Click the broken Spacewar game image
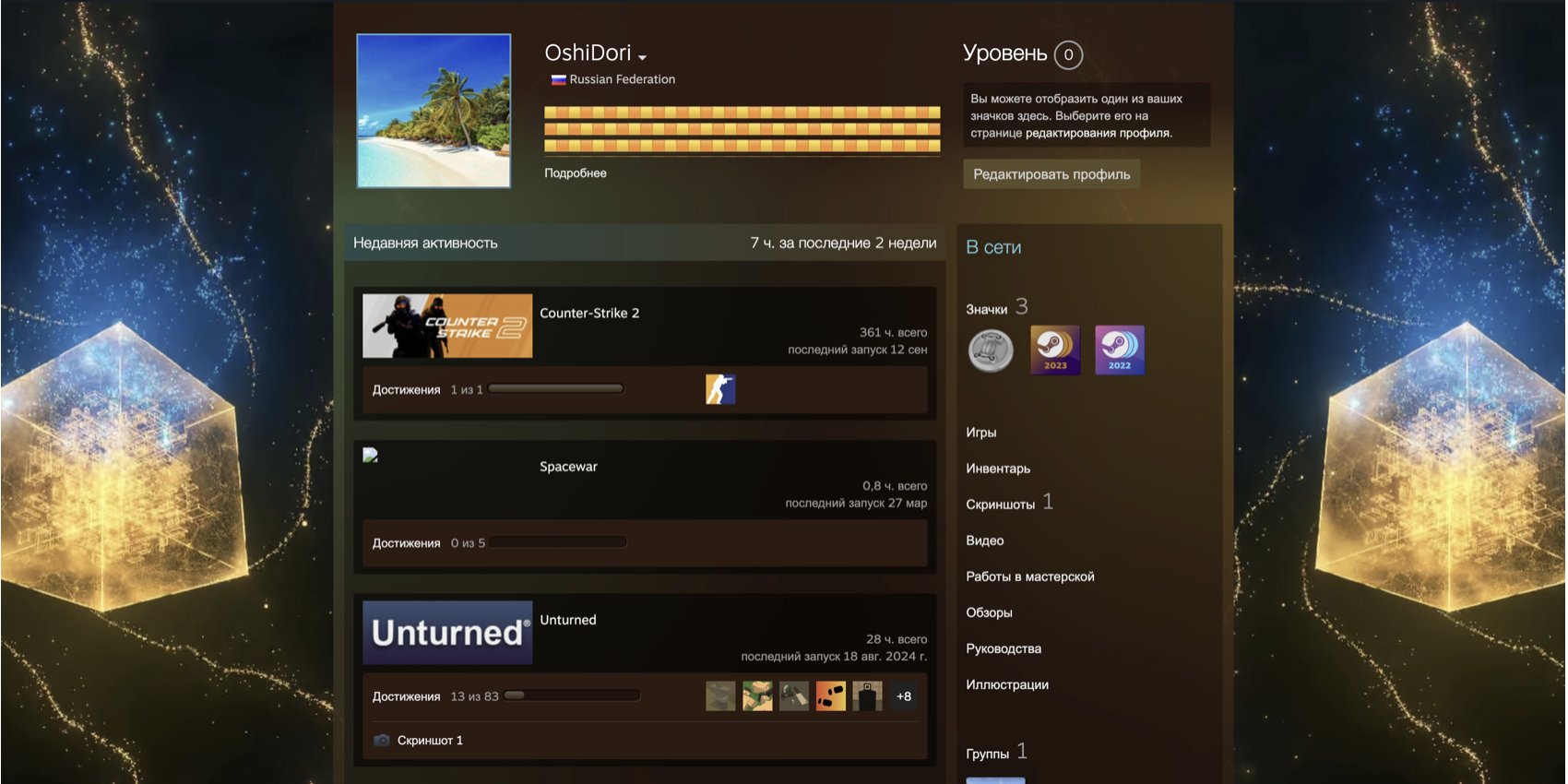The image size is (1568, 784). point(371,455)
